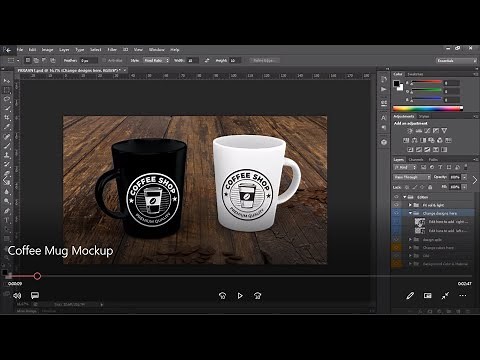
Task: Toggle lock transparent pixels
Action: coord(407,187)
